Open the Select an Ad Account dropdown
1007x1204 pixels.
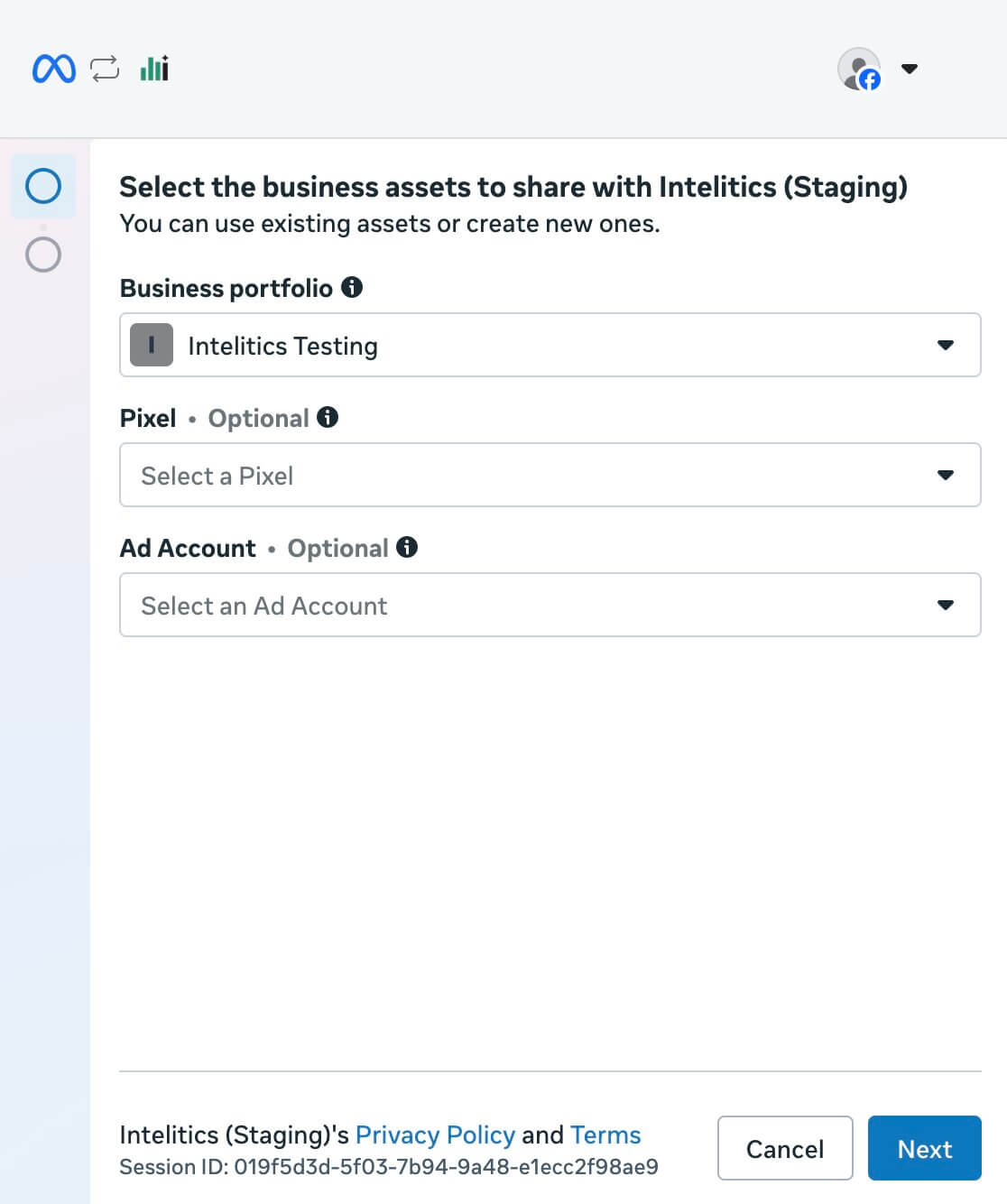[x=550, y=605]
